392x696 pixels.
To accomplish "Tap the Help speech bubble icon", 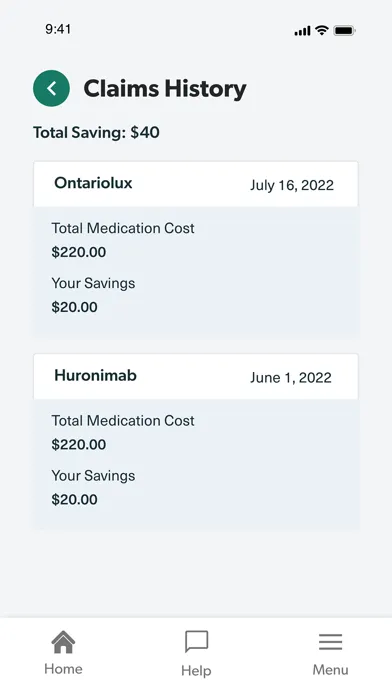I will tap(196, 642).
